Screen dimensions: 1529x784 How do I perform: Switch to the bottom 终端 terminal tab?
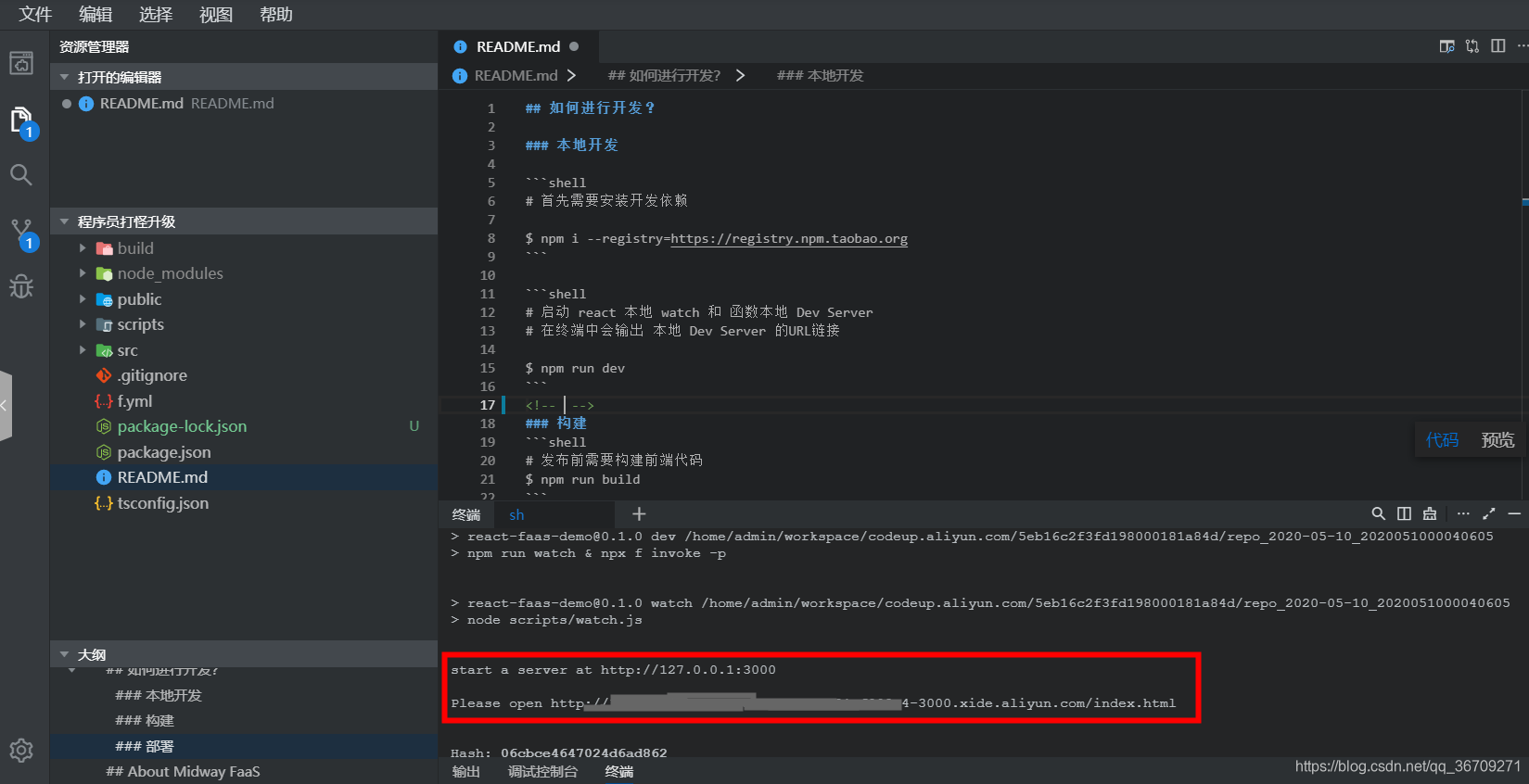(x=619, y=771)
